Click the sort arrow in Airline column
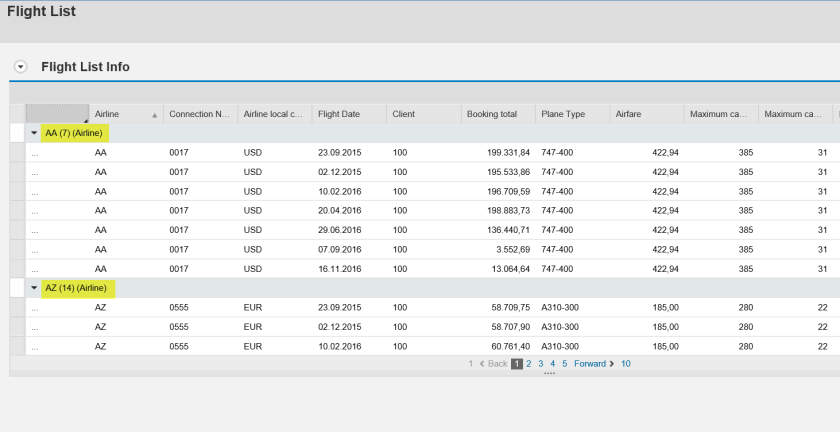Screen dimensions: 840x432 [154, 115]
